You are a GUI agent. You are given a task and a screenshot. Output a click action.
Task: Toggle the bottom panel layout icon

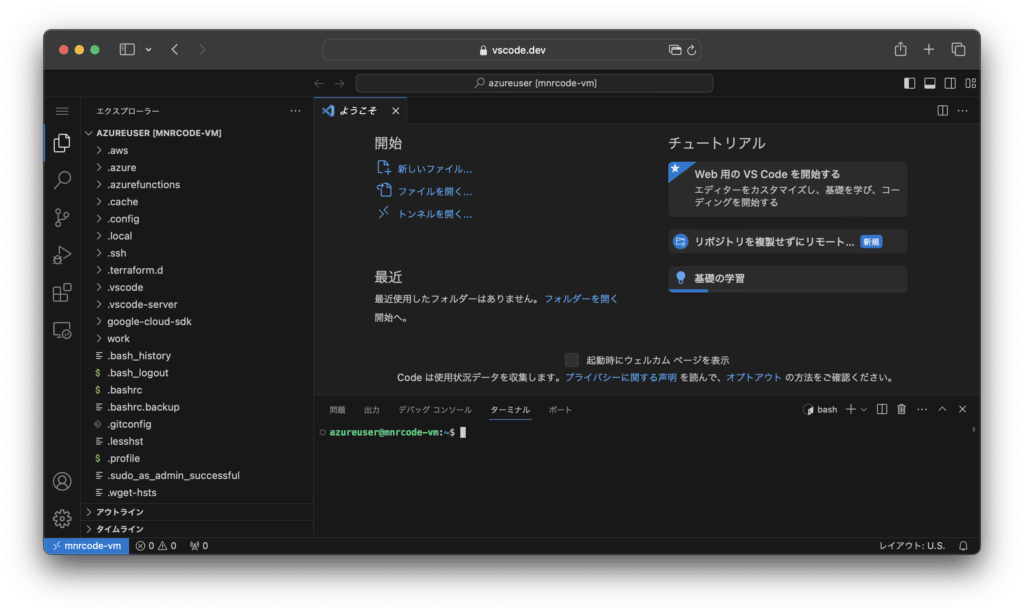click(x=930, y=83)
